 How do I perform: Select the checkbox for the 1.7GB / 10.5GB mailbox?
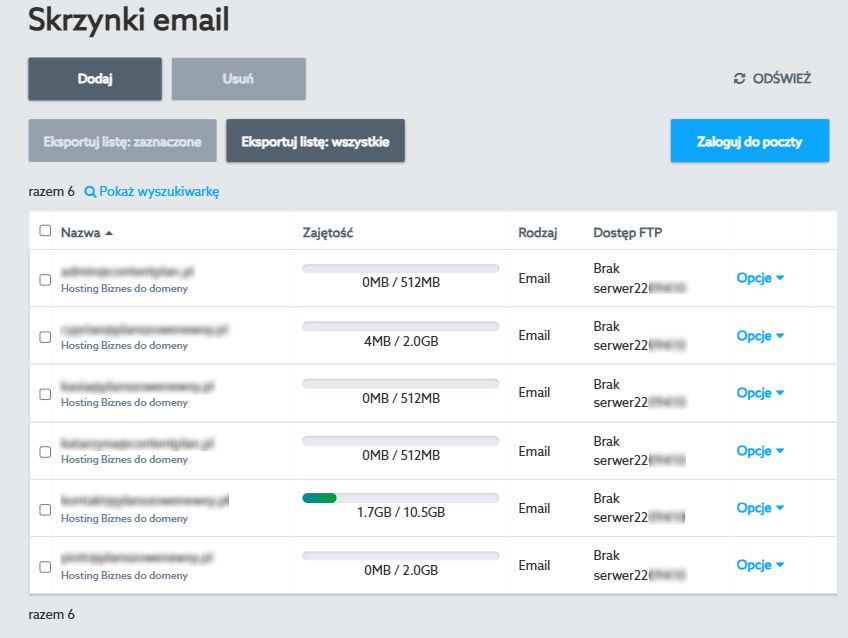click(x=45, y=509)
